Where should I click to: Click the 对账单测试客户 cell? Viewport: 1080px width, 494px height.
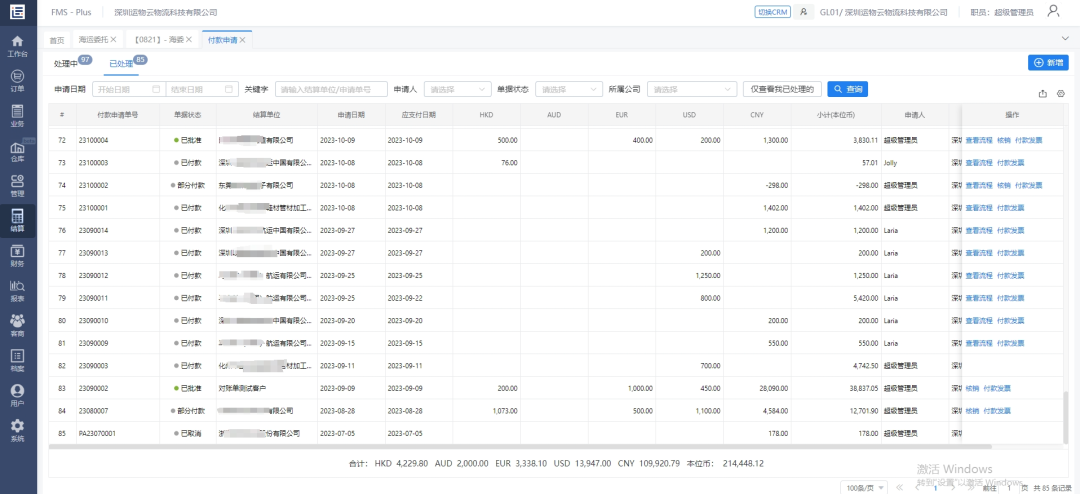[x=242, y=389]
